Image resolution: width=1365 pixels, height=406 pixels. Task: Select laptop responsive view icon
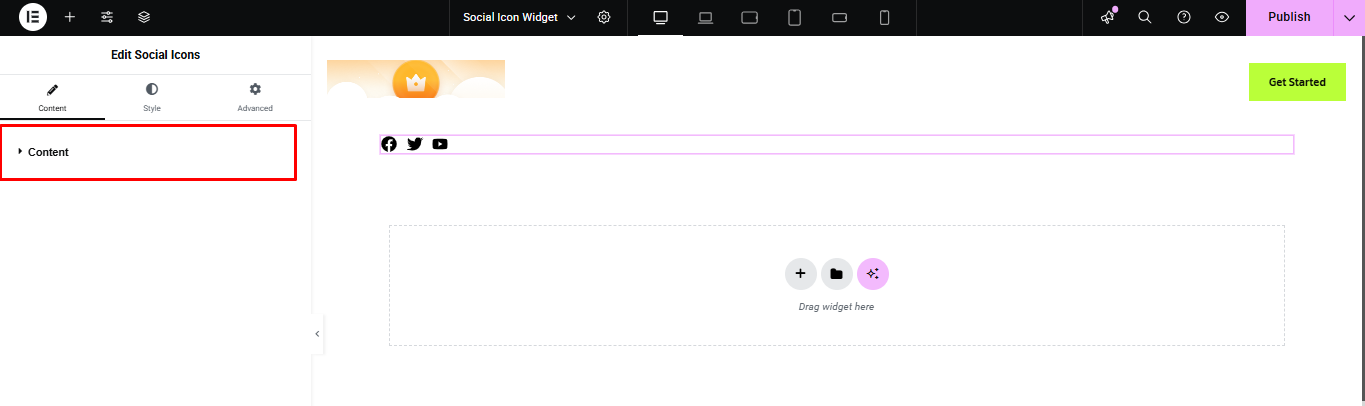(x=705, y=17)
